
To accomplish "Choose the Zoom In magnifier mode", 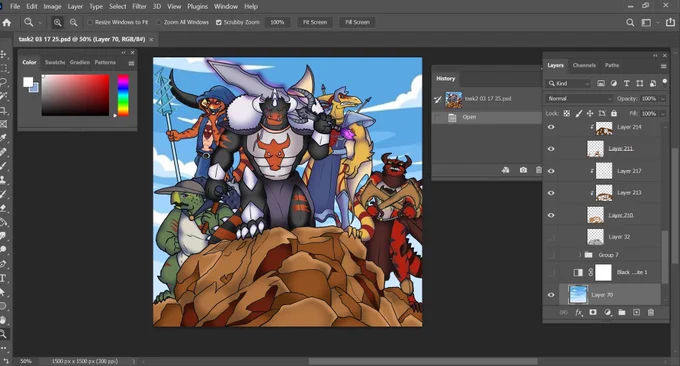I will coord(57,23).
